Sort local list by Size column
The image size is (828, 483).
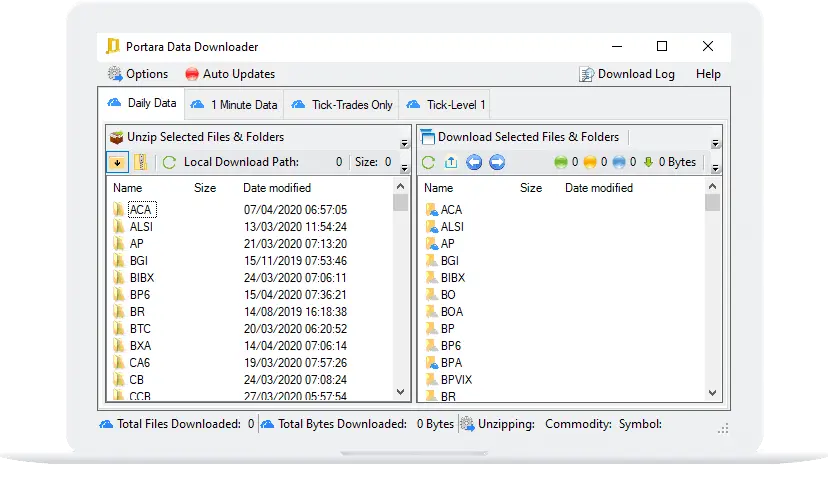205,188
